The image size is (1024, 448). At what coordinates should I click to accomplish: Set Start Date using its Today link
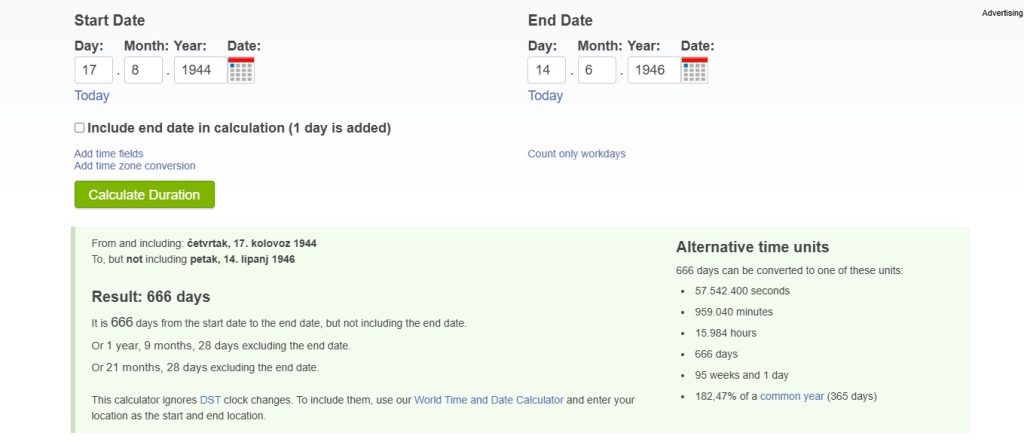click(92, 96)
